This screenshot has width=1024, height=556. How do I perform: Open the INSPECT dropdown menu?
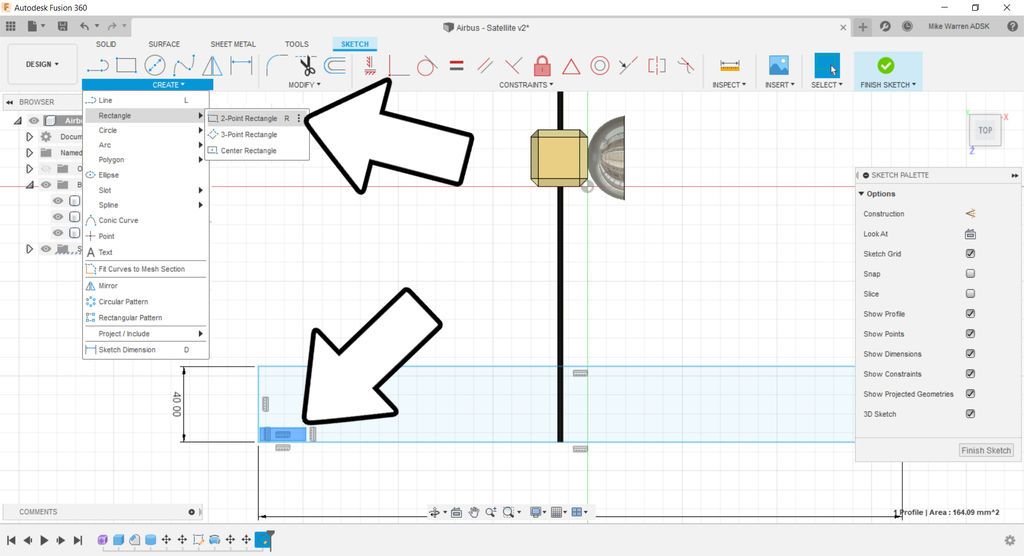tap(729, 85)
